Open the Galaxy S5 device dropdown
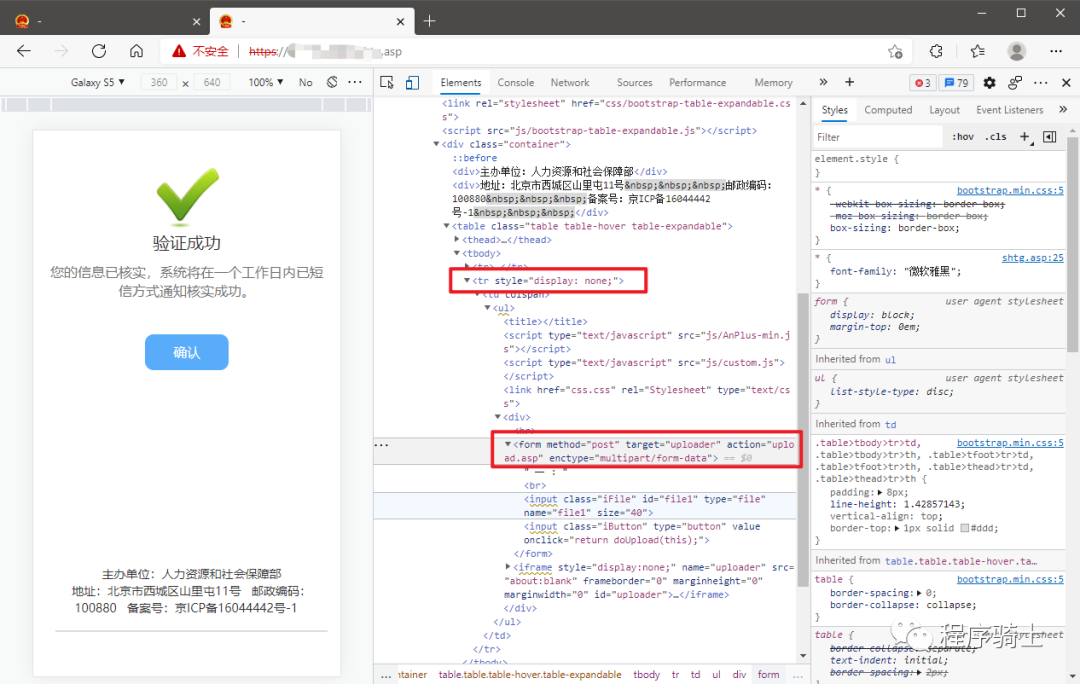1080x684 pixels. coord(98,82)
